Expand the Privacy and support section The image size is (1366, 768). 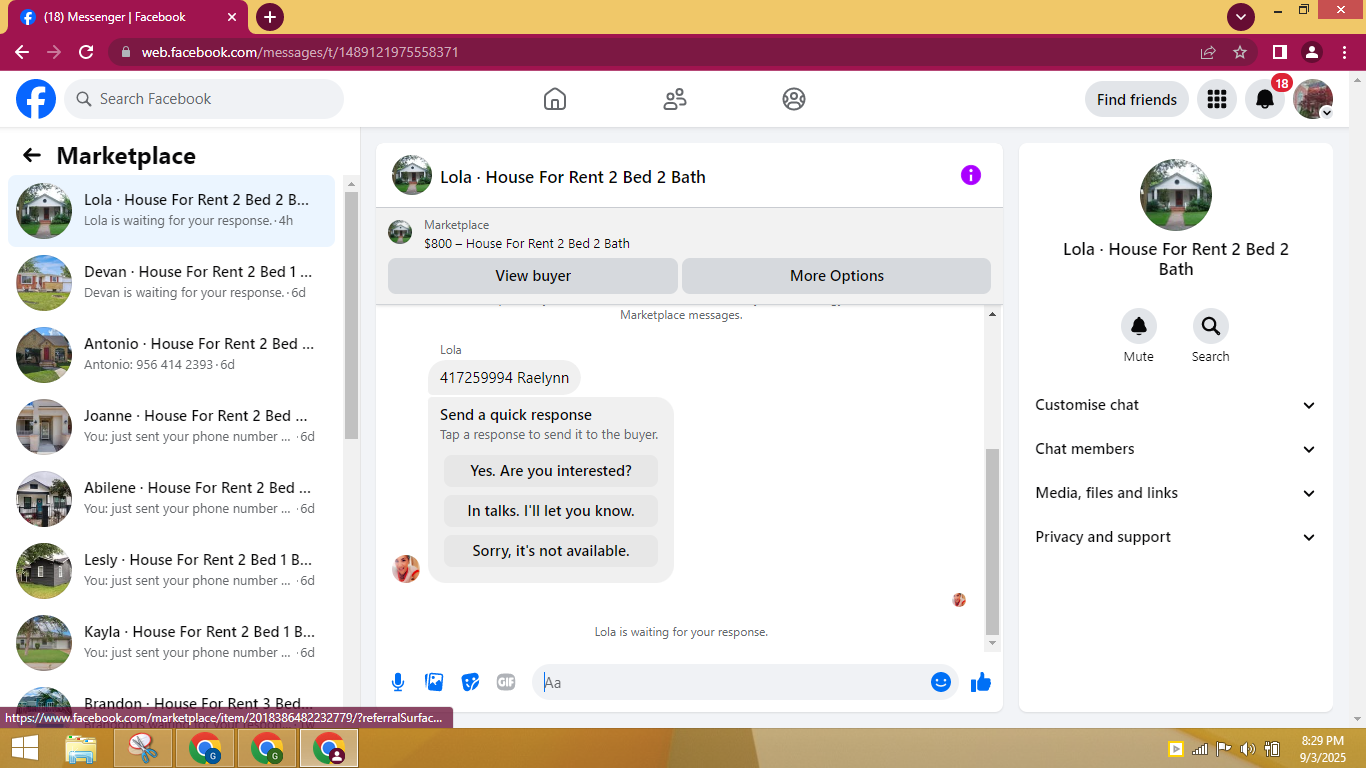click(1176, 537)
